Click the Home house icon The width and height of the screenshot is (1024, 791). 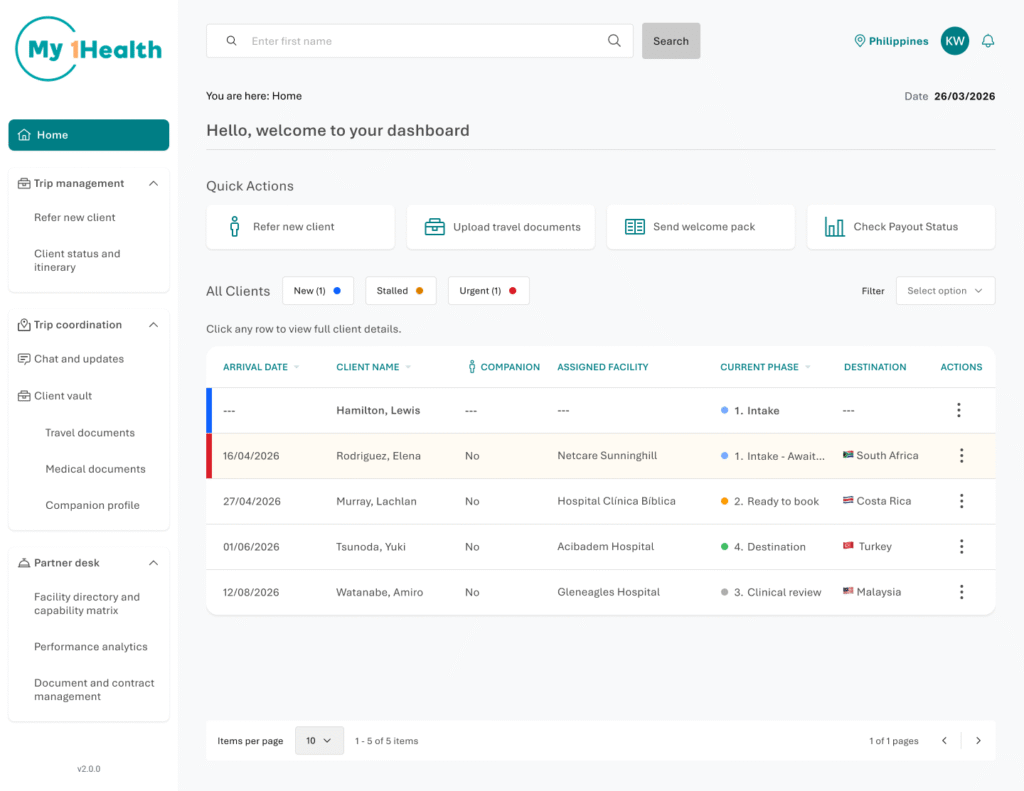pyautogui.click(x=24, y=135)
